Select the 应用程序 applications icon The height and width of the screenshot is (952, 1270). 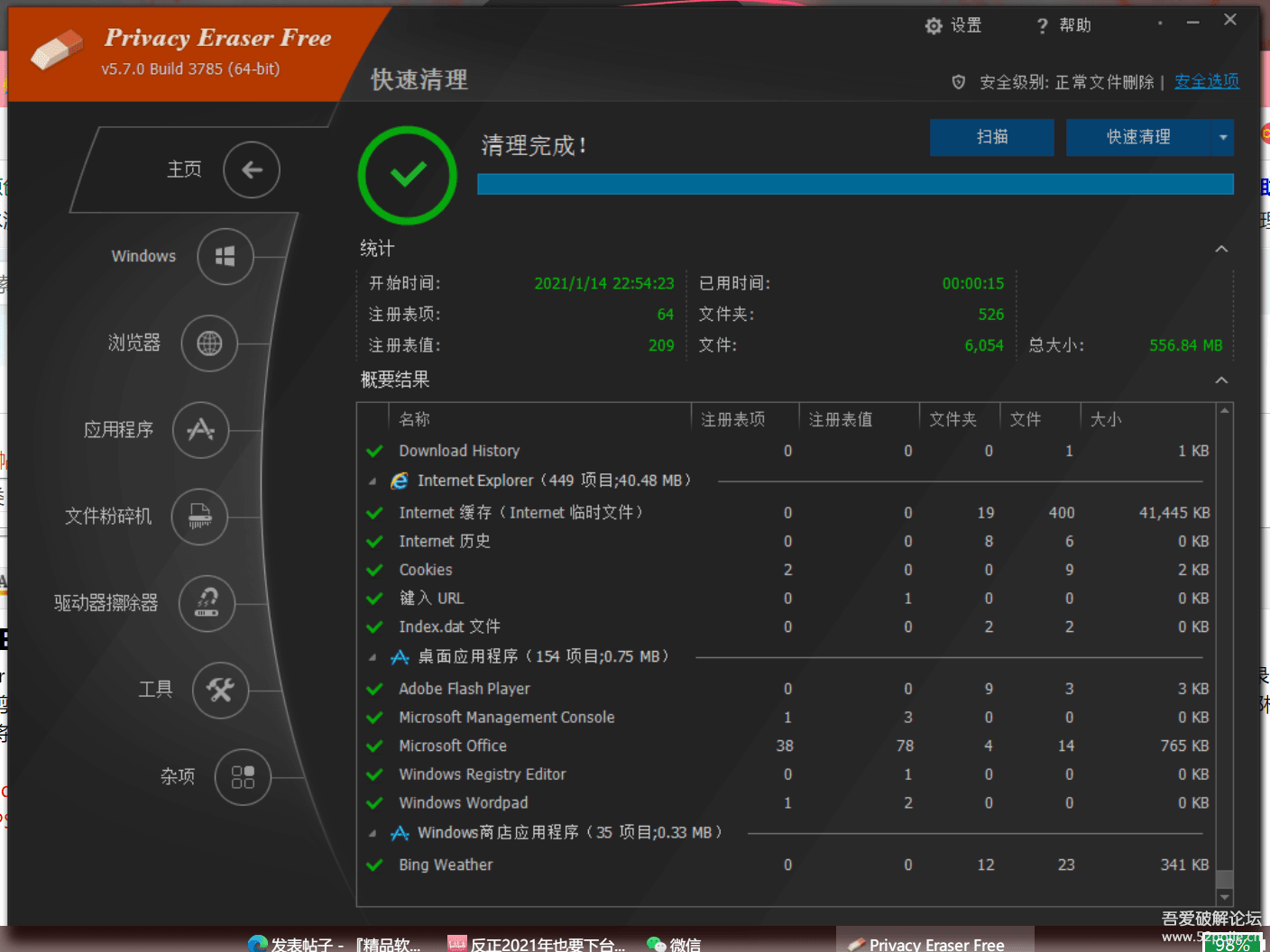pyautogui.click(x=200, y=430)
